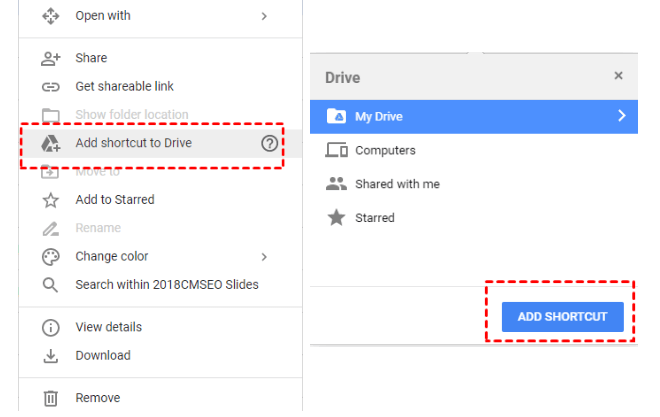Close the Drive location picker dialog
Image resolution: width=660 pixels, height=417 pixels.
coord(618,76)
